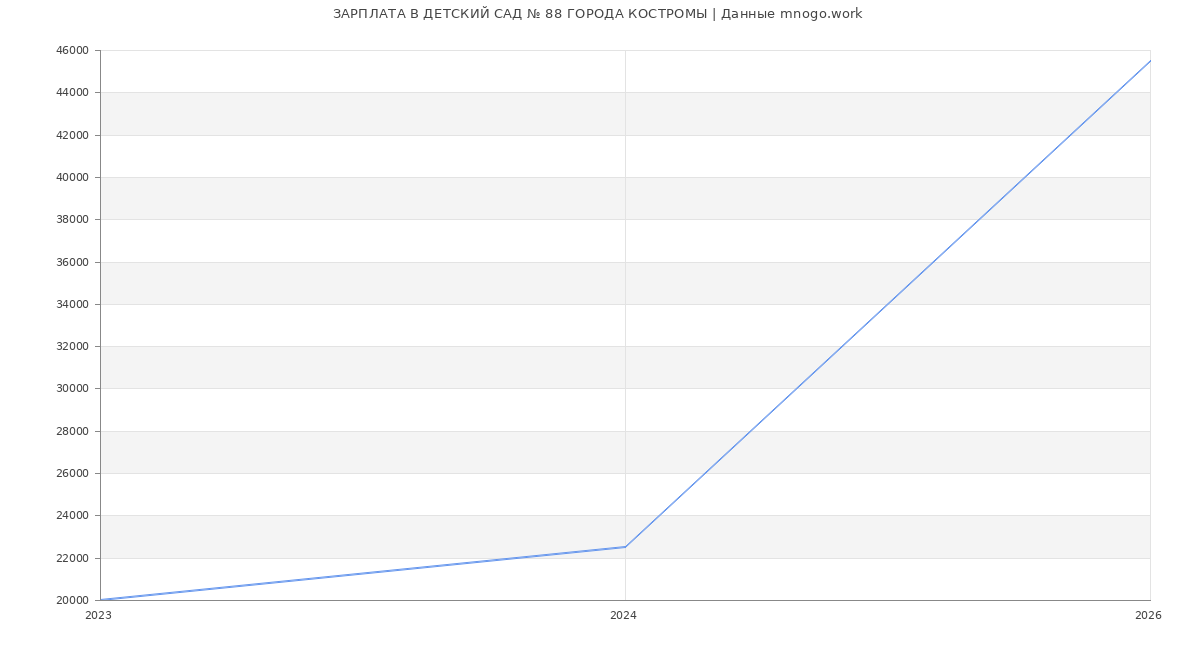Click the 28000 y-axis label

[74, 432]
